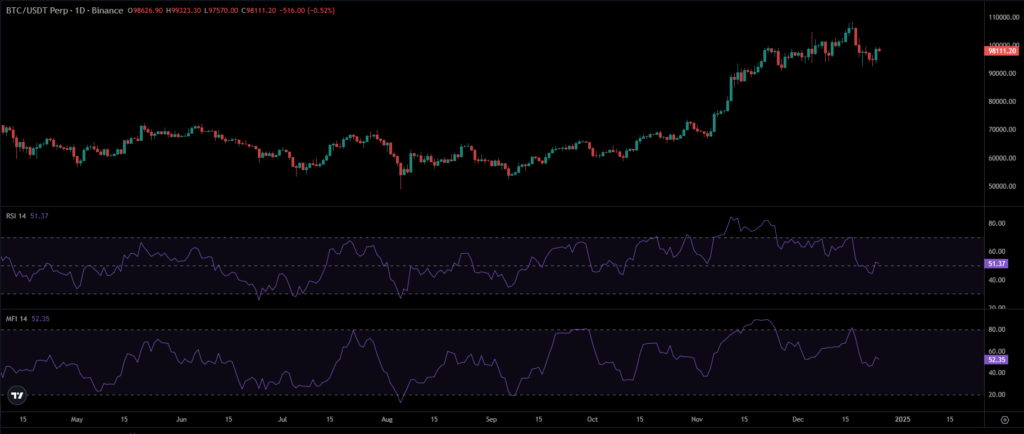Click the RSI 14 indicator label
The width and height of the screenshot is (1024, 434).
tap(16, 215)
